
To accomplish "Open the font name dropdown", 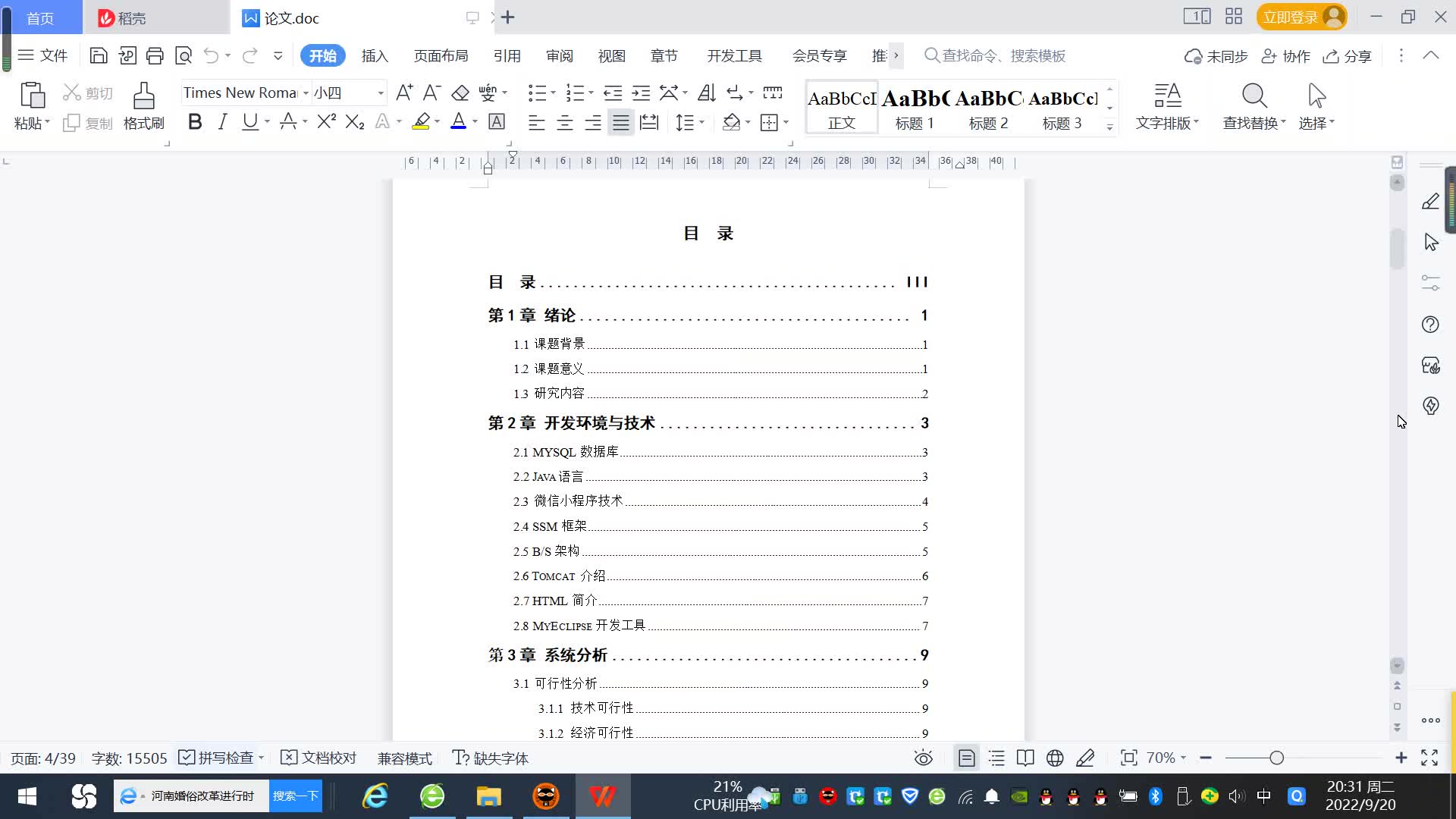I will click(306, 93).
